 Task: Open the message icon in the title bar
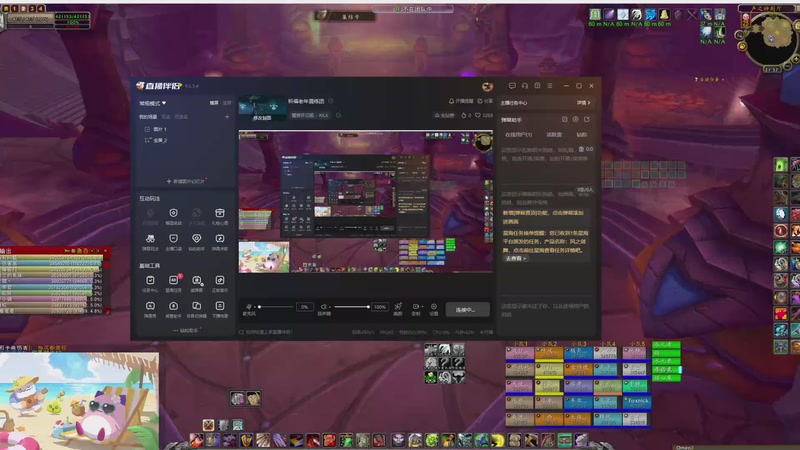point(512,86)
